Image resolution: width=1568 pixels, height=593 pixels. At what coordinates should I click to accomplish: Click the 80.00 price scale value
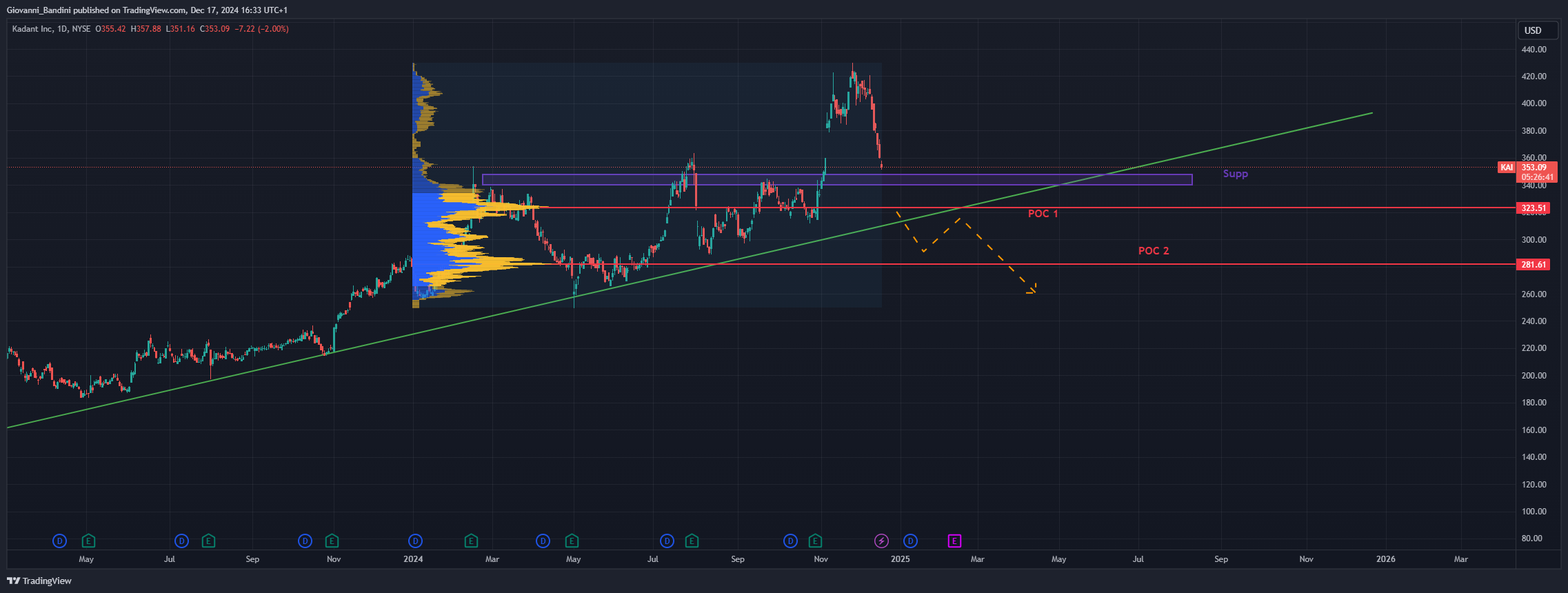click(1531, 539)
